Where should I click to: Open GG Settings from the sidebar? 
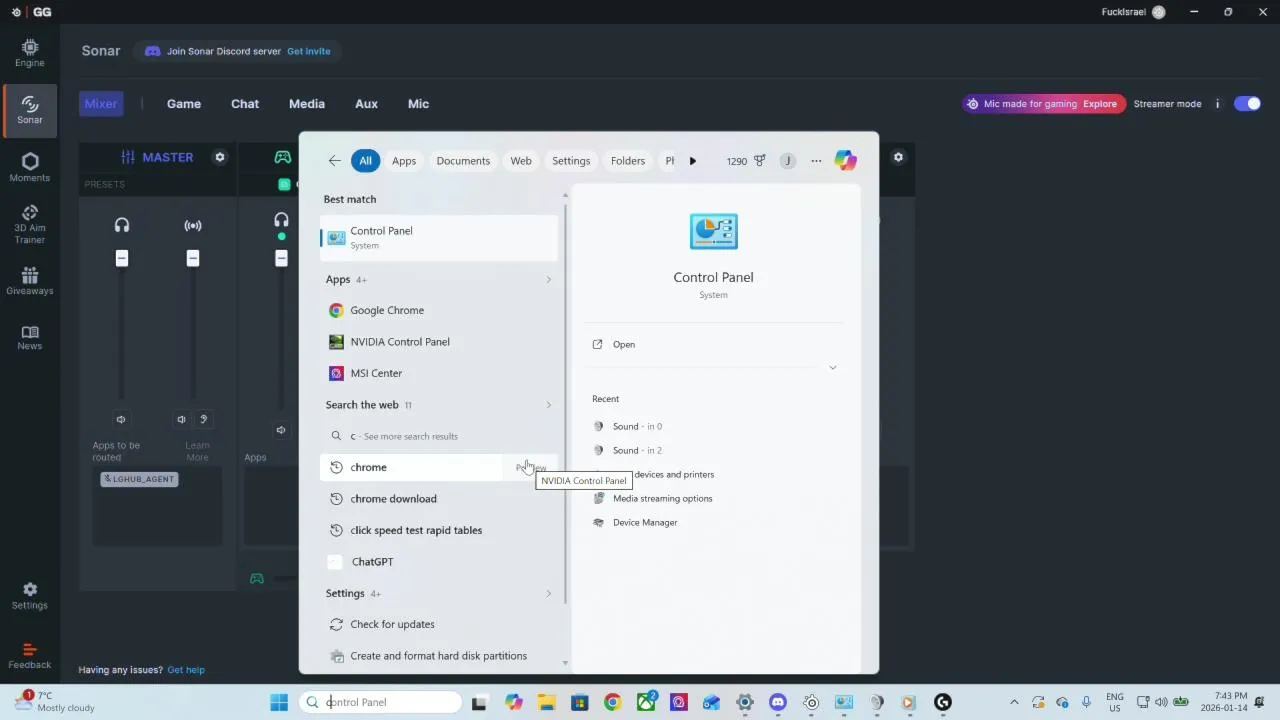point(29,596)
